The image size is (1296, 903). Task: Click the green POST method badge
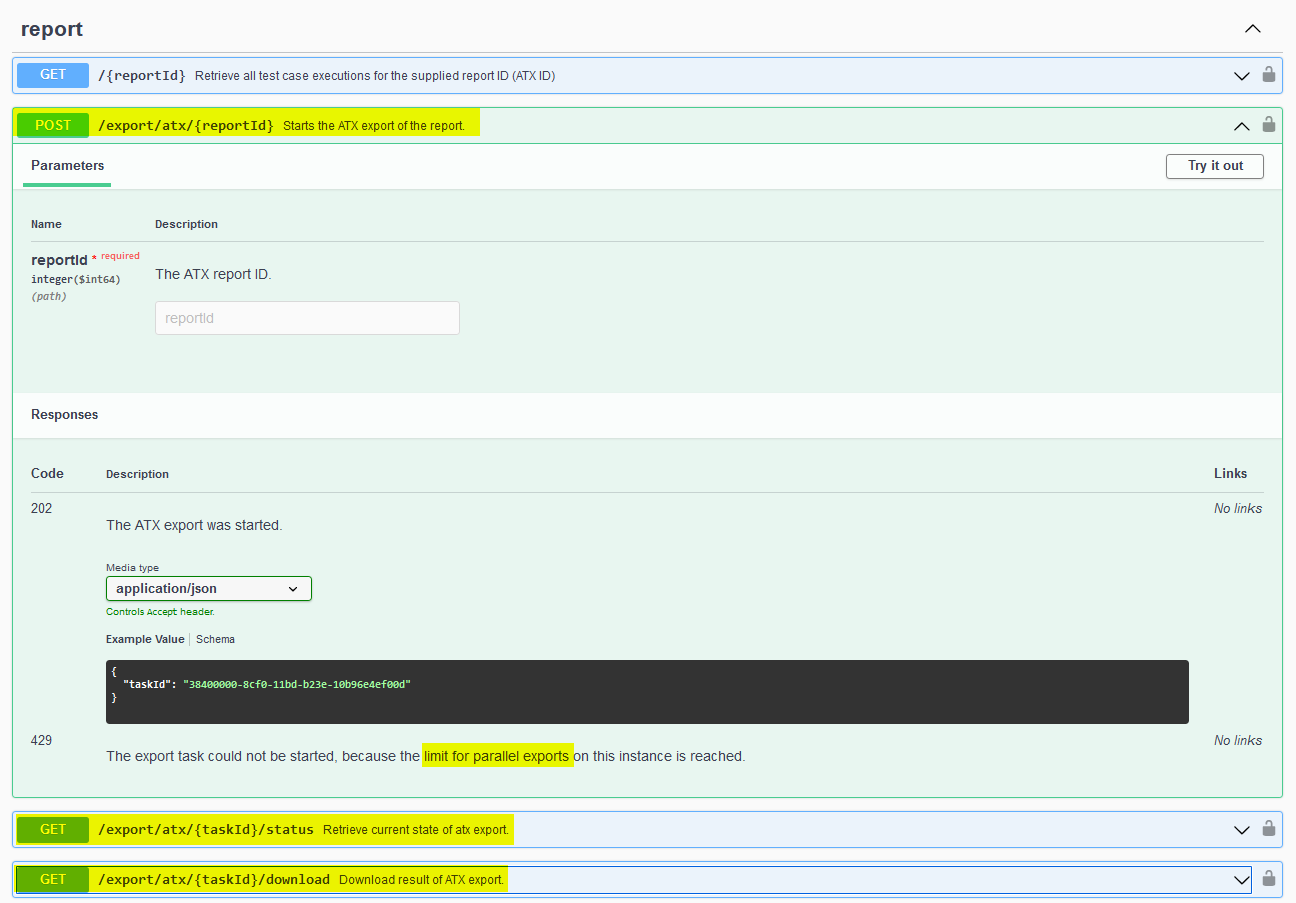(53, 125)
